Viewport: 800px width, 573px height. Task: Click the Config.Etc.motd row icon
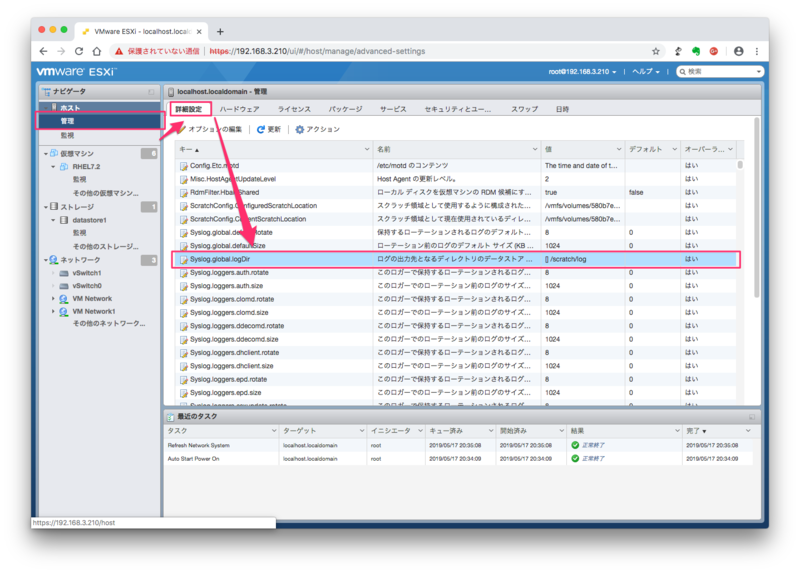pos(183,166)
